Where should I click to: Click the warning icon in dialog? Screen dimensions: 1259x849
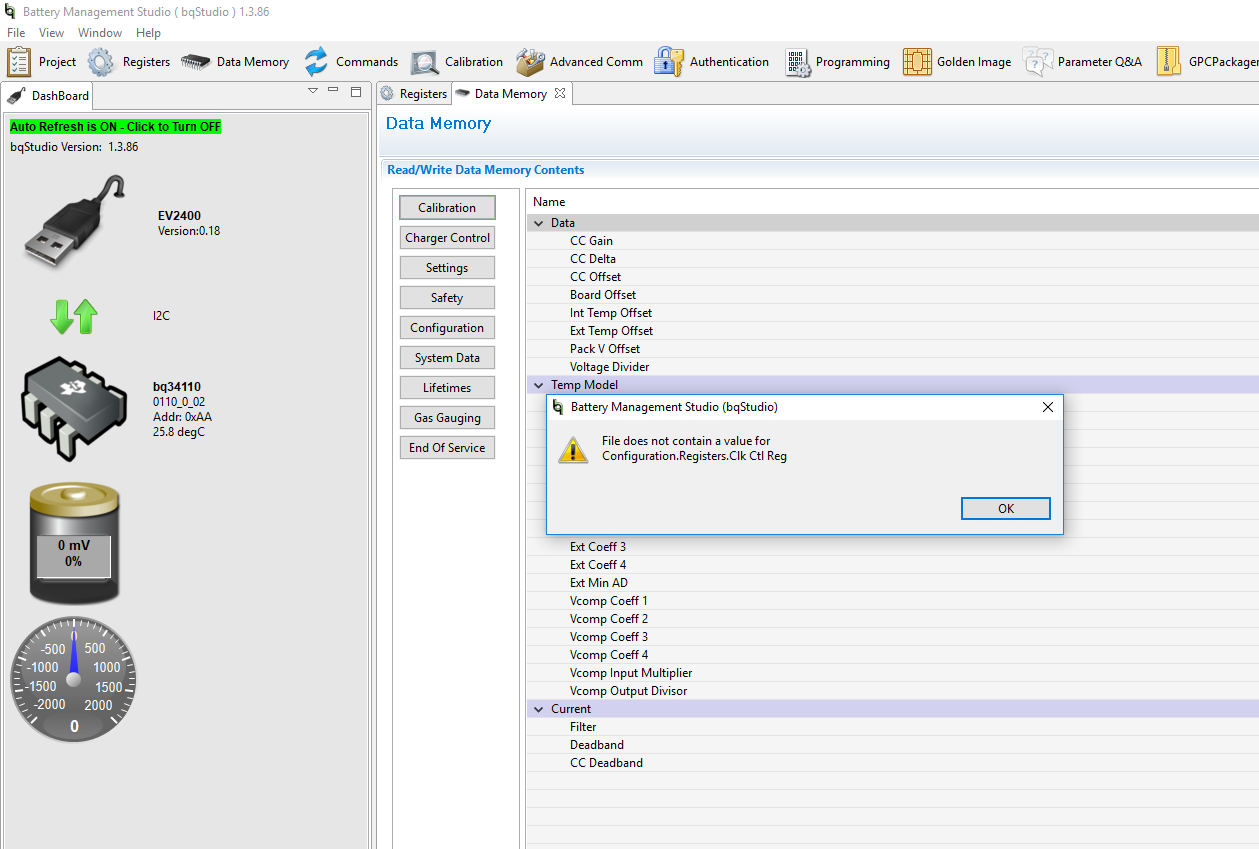(x=573, y=449)
